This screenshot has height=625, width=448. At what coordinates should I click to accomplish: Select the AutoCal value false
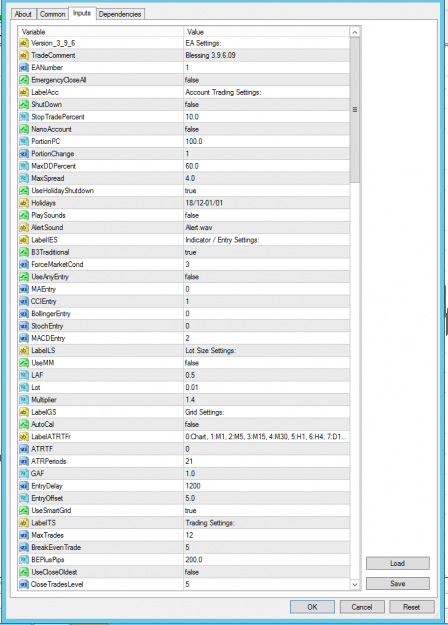192,425
